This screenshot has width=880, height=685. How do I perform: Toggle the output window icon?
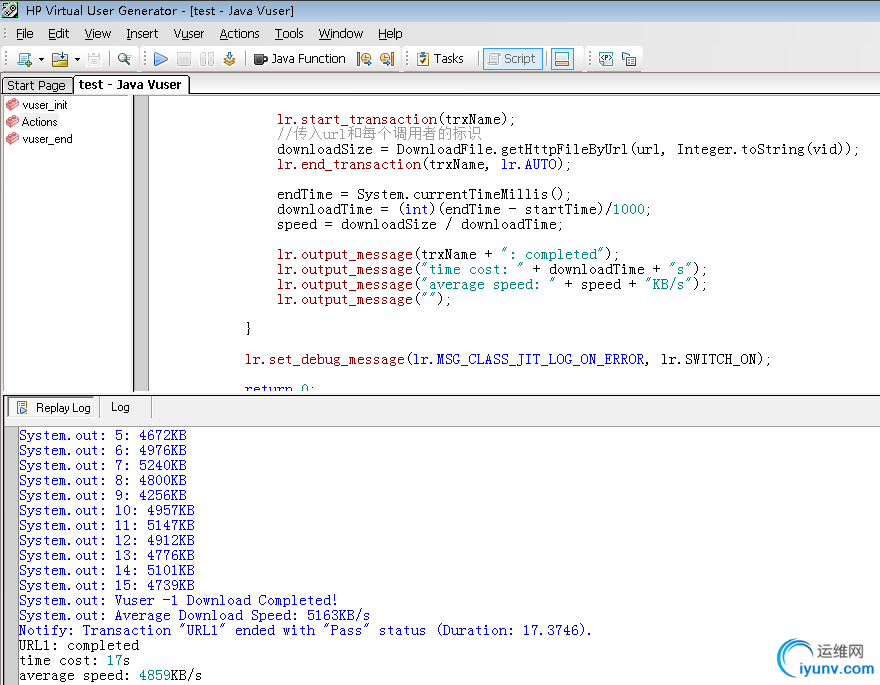(561, 59)
